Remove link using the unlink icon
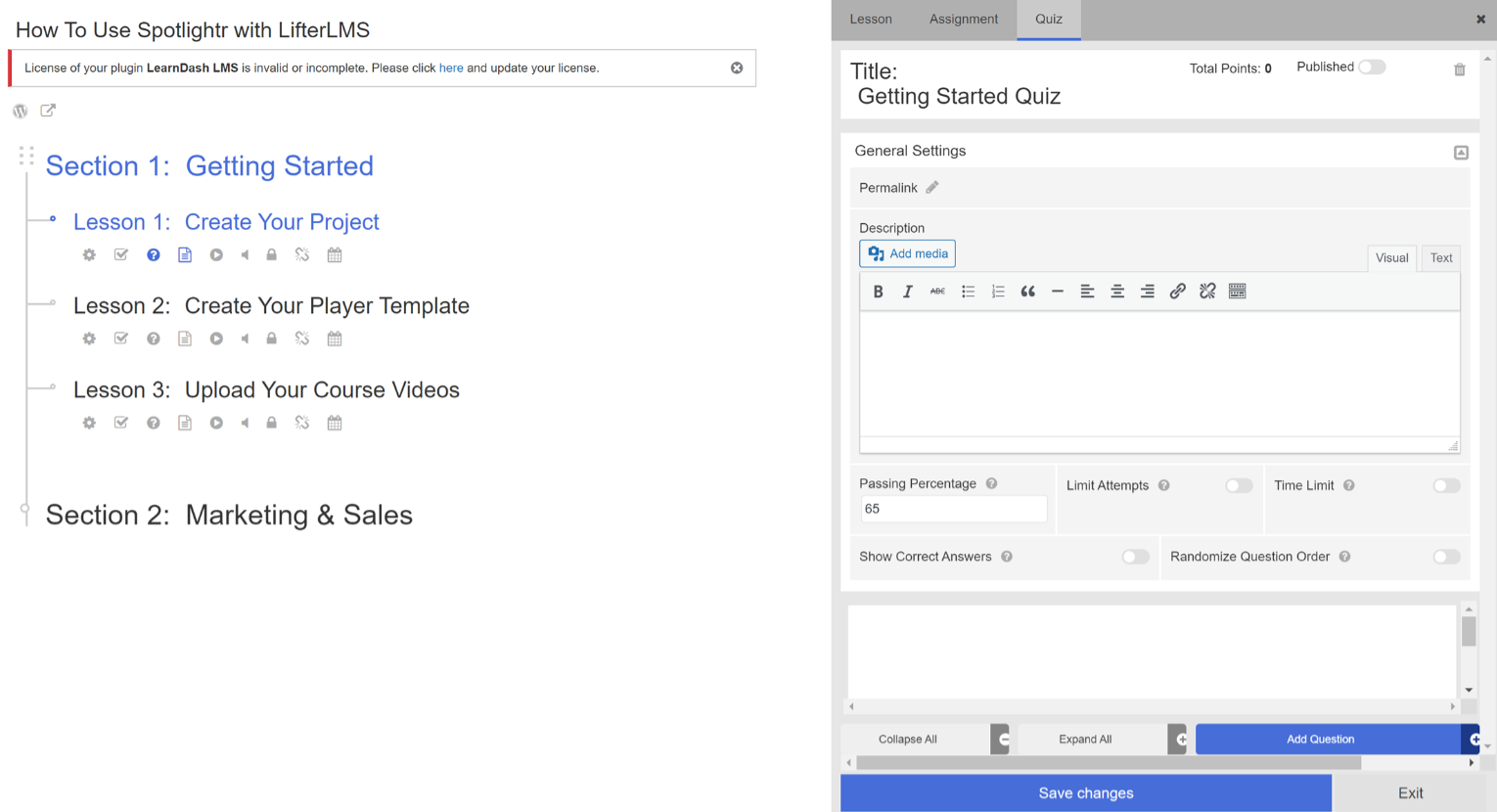Image resolution: width=1497 pixels, height=812 pixels. (x=1207, y=292)
